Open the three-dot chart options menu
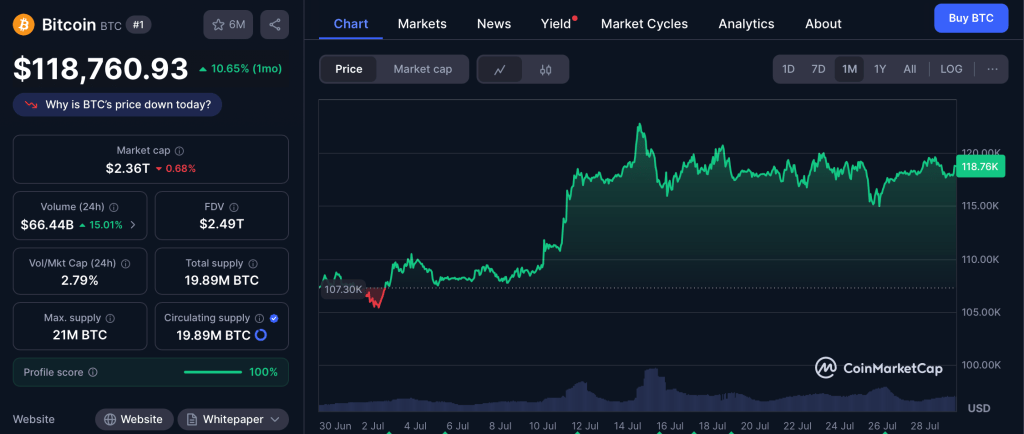 click(x=993, y=69)
